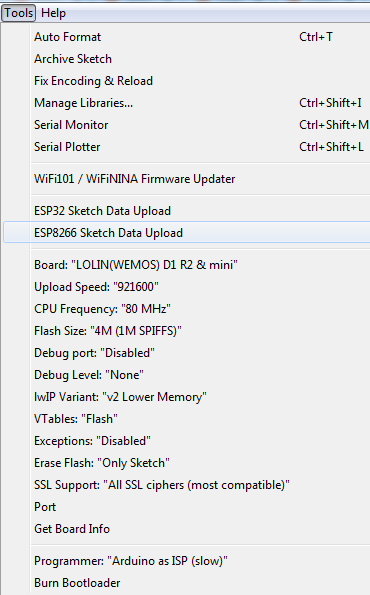Open the Help menu
The width and height of the screenshot is (370, 595).
tap(53, 13)
